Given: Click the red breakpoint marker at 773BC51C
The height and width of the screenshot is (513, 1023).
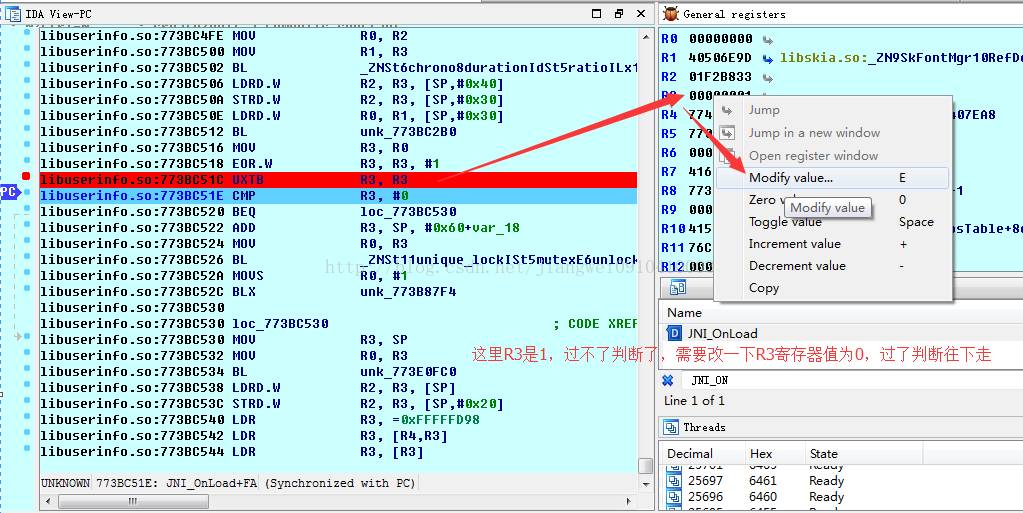Looking at the screenshot, I should tap(26, 176).
